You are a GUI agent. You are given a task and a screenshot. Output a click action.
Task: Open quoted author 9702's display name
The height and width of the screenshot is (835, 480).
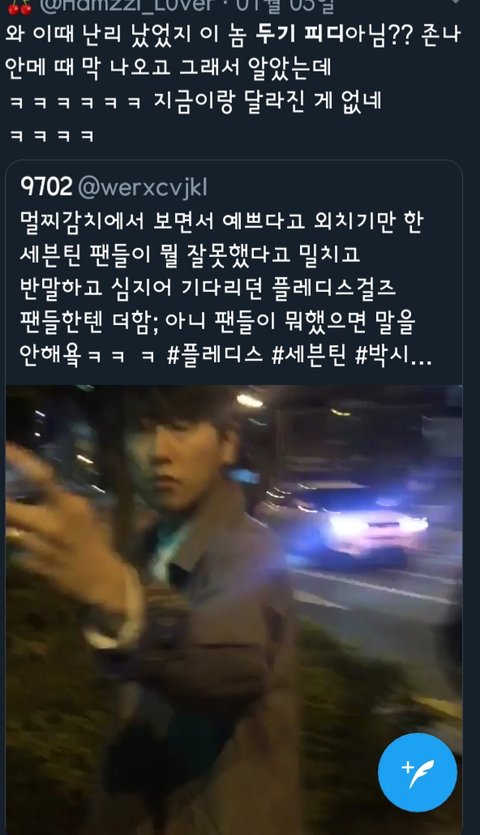tap(46, 187)
